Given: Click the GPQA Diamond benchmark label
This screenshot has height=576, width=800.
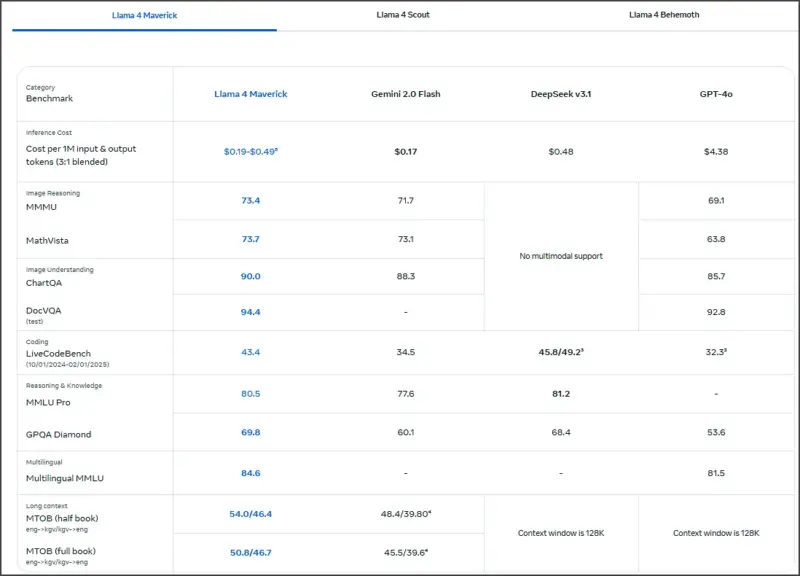Looking at the screenshot, I should coord(59,435).
